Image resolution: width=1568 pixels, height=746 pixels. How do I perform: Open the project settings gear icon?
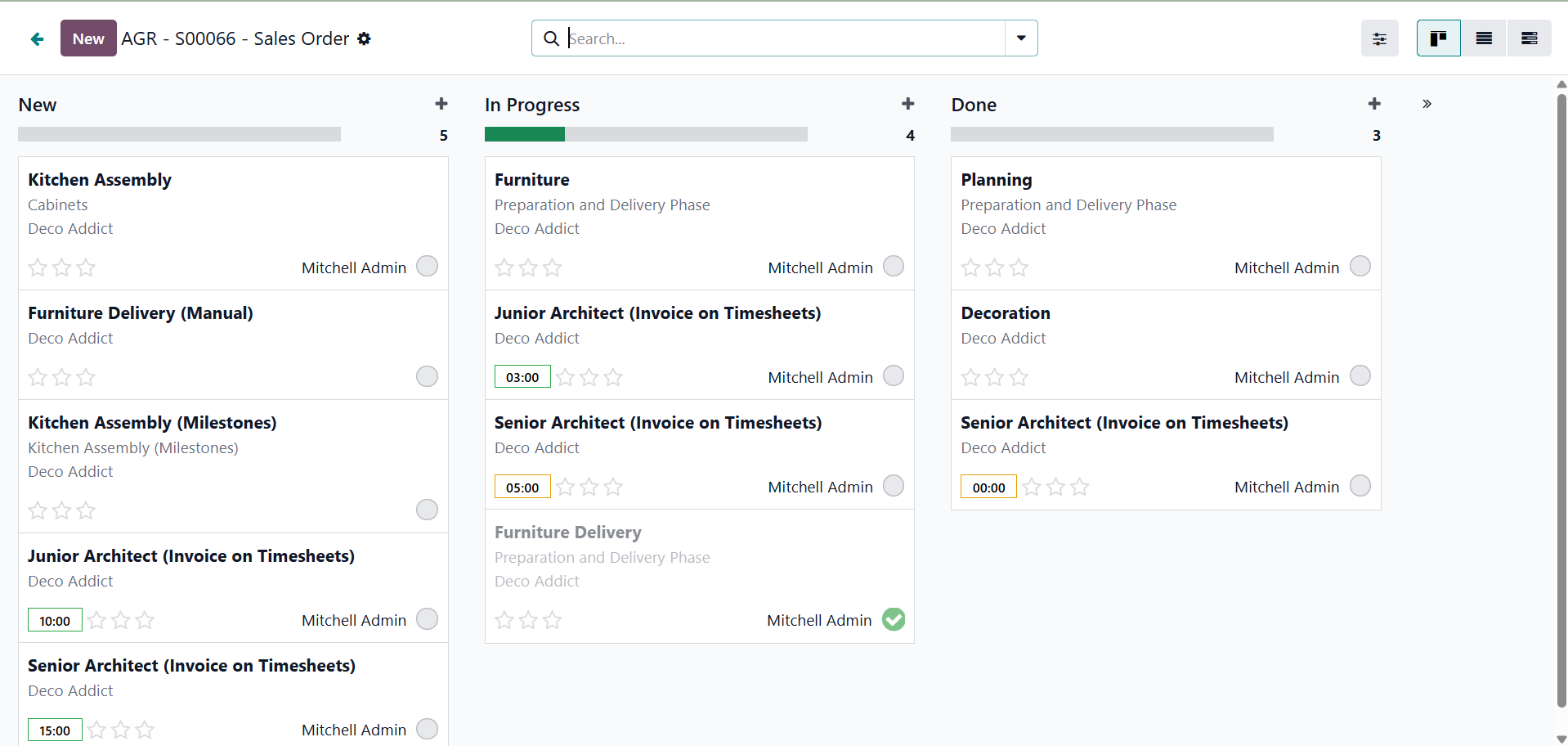click(x=365, y=38)
